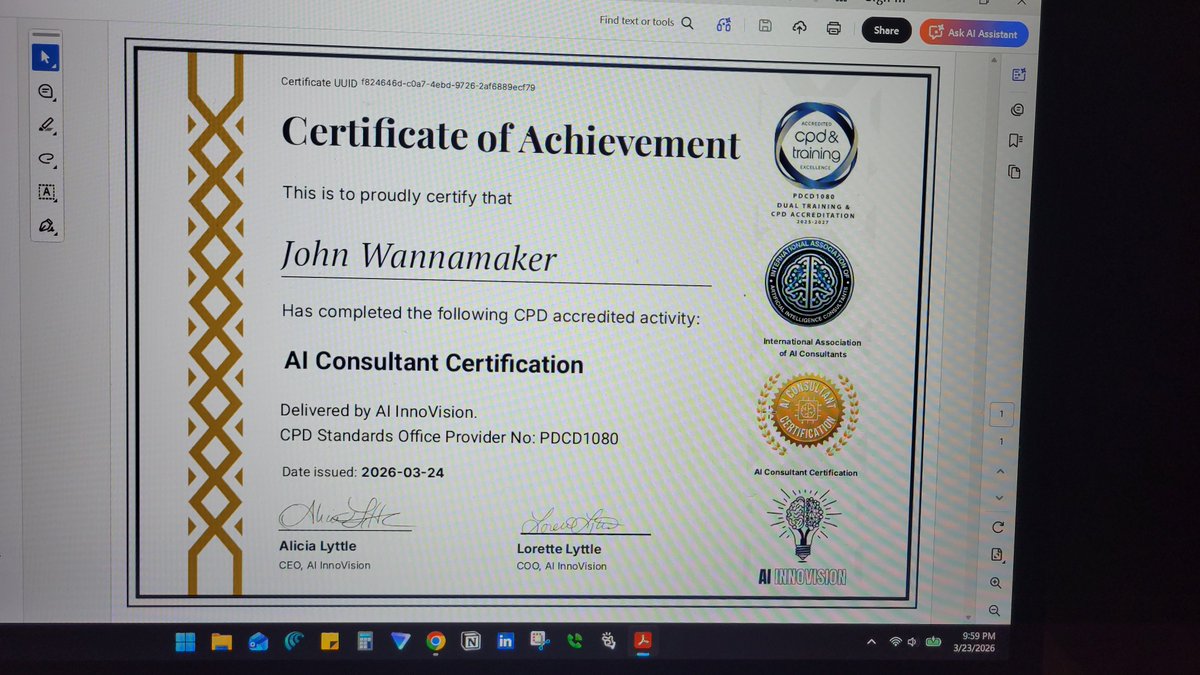Open the Fill & Sign pen tool
This screenshot has width=1200, height=675.
click(x=45, y=227)
